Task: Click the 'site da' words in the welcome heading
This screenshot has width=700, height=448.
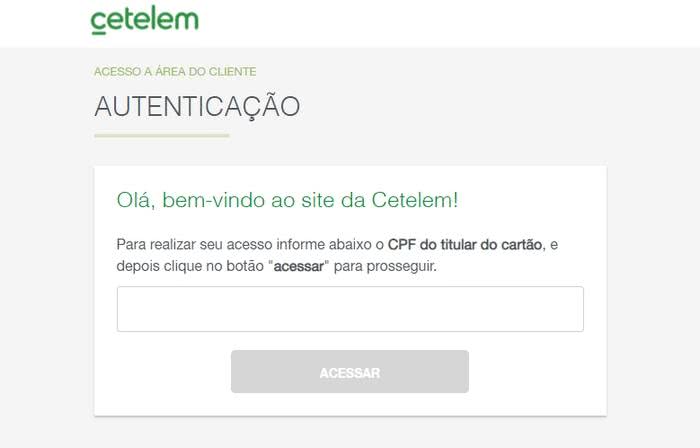Action: click(x=333, y=200)
